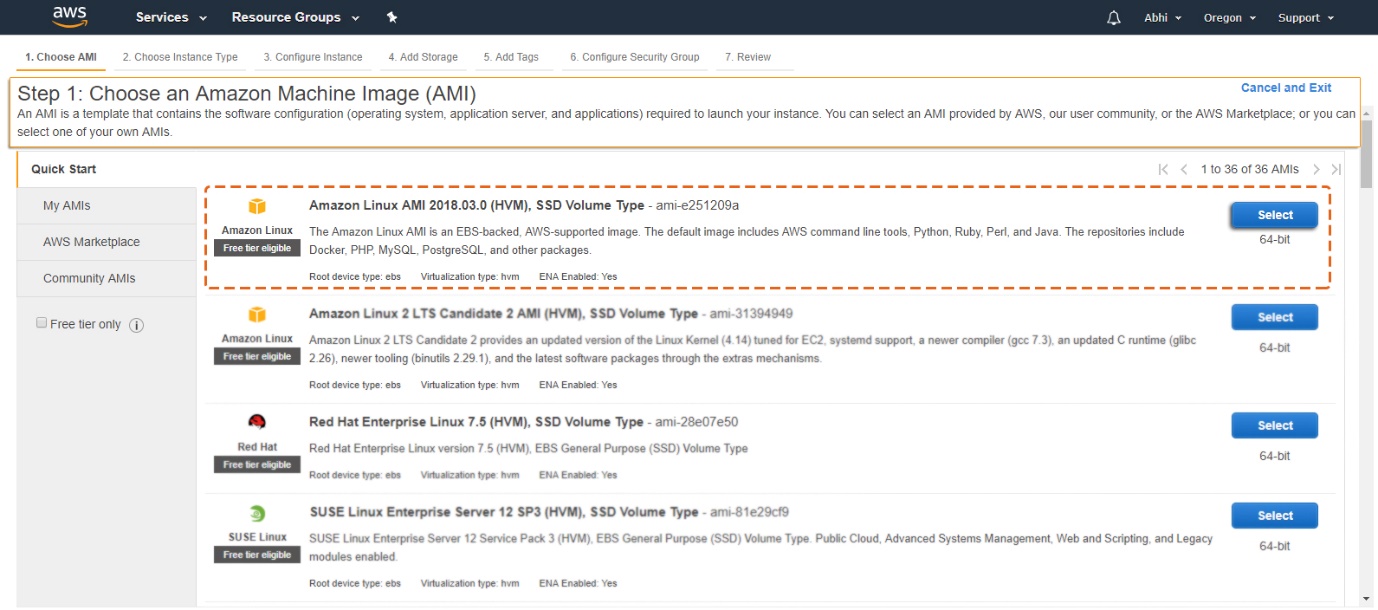
Task: Click the ami-e251209a ID text
Action: 697,205
